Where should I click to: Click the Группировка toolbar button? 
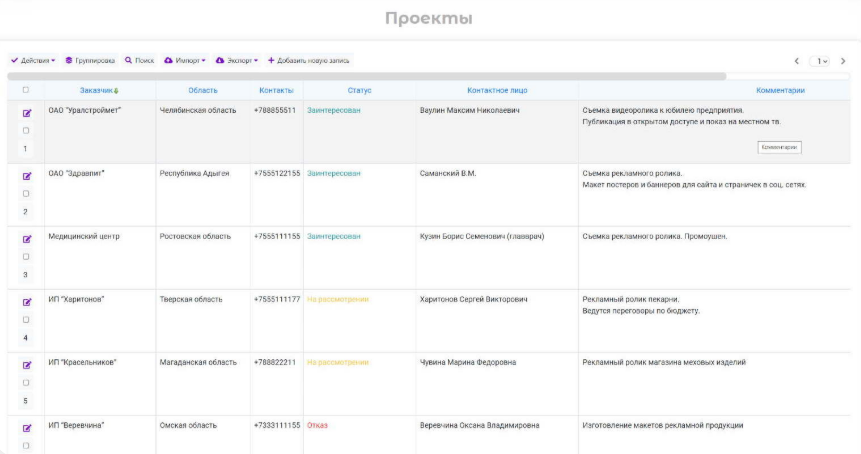point(91,60)
